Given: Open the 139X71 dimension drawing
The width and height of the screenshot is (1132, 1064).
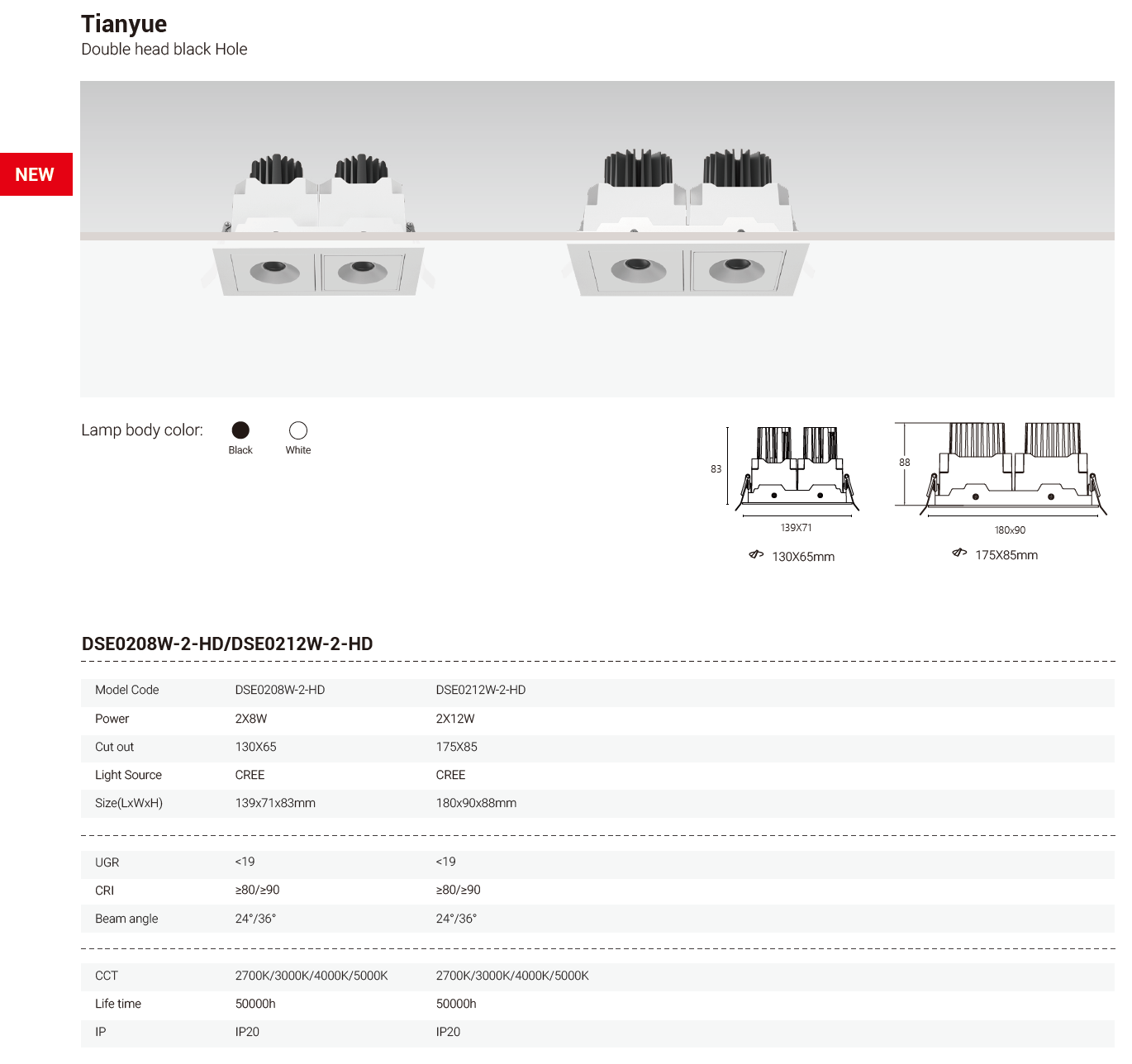Looking at the screenshot, I should [x=797, y=470].
